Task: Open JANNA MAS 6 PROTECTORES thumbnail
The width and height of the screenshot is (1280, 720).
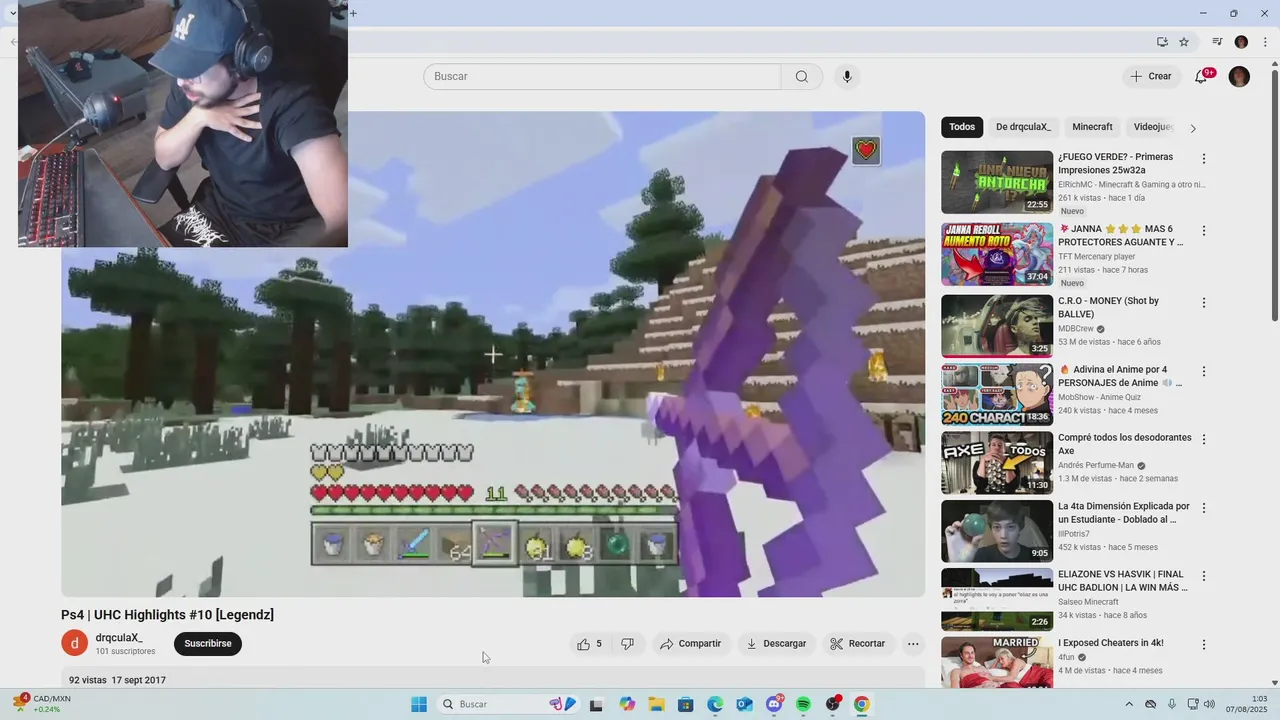Action: point(997,254)
